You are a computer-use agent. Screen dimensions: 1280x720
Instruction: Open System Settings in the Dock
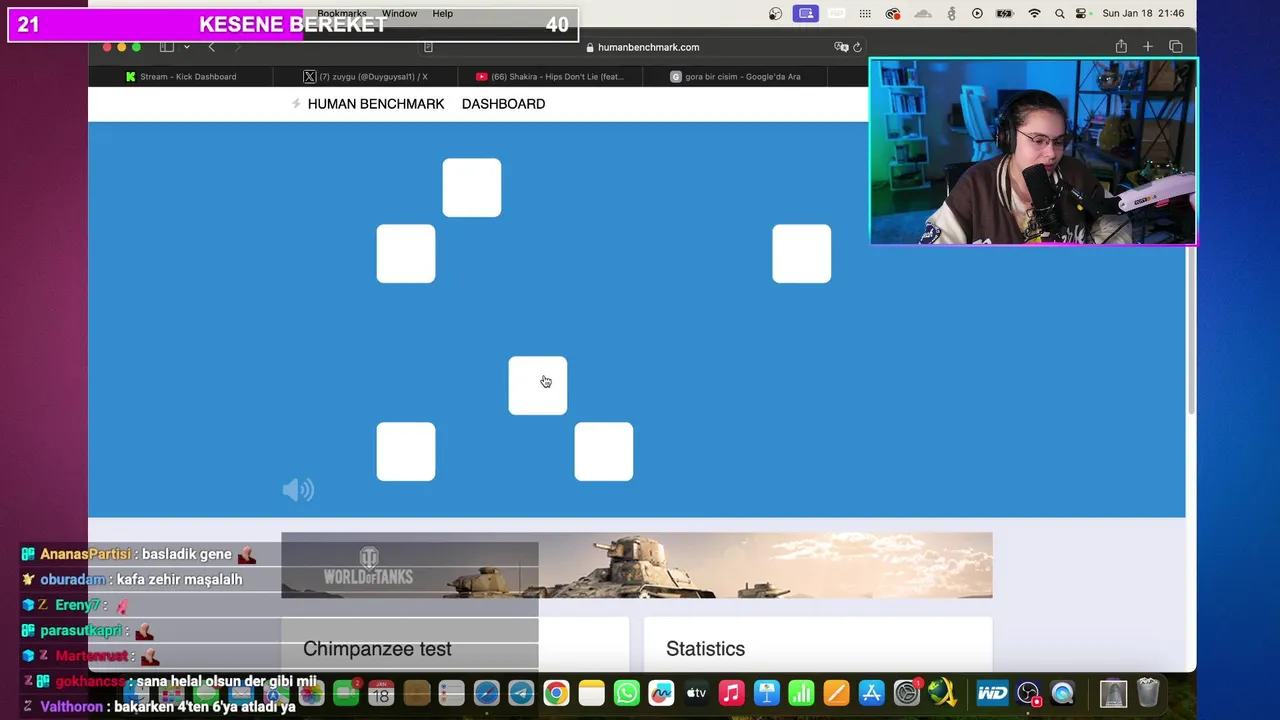tap(907, 693)
